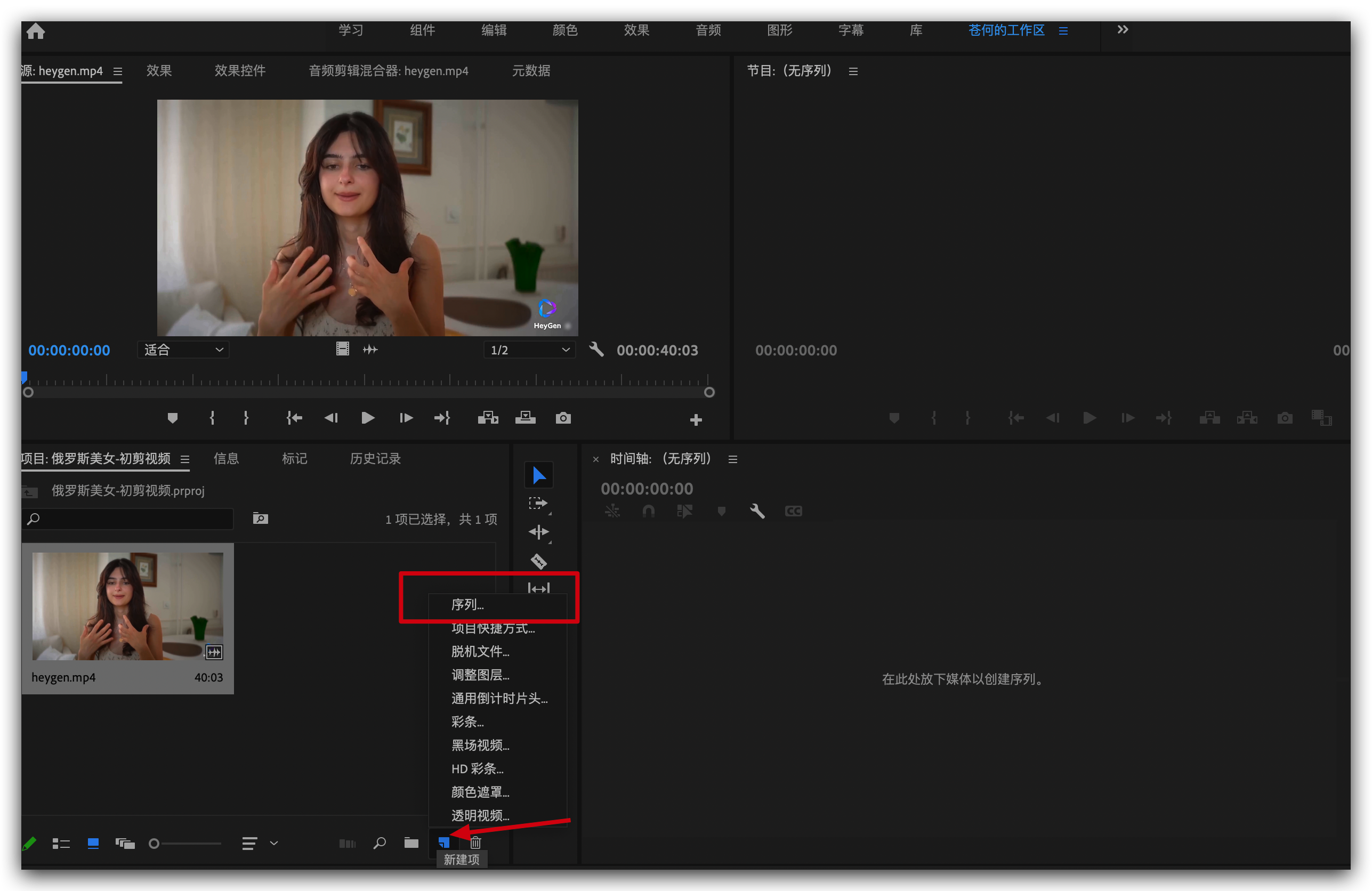The height and width of the screenshot is (891, 1372).
Task: Click the New Bin folder icon
Action: click(411, 843)
